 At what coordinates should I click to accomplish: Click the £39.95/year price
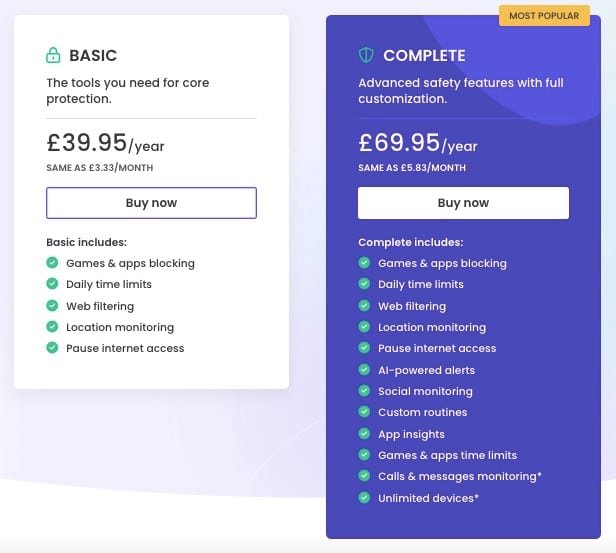click(x=105, y=144)
